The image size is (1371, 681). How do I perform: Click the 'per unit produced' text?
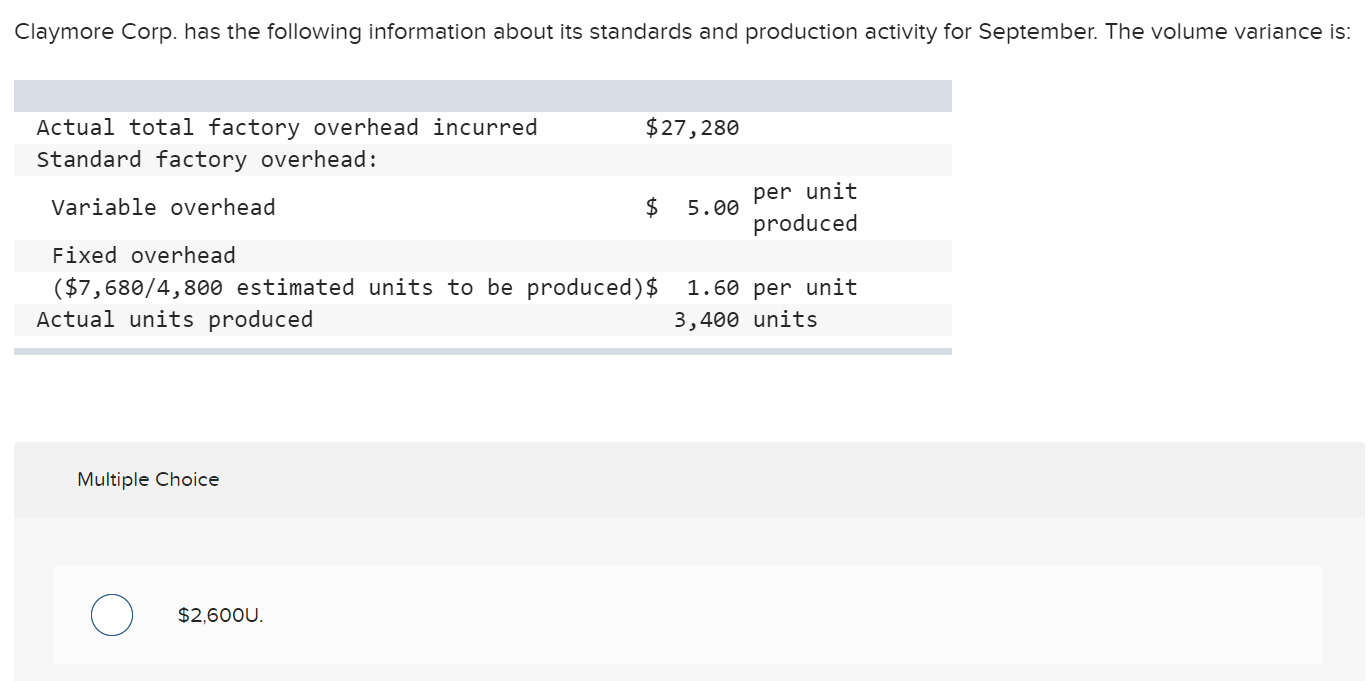point(805,207)
